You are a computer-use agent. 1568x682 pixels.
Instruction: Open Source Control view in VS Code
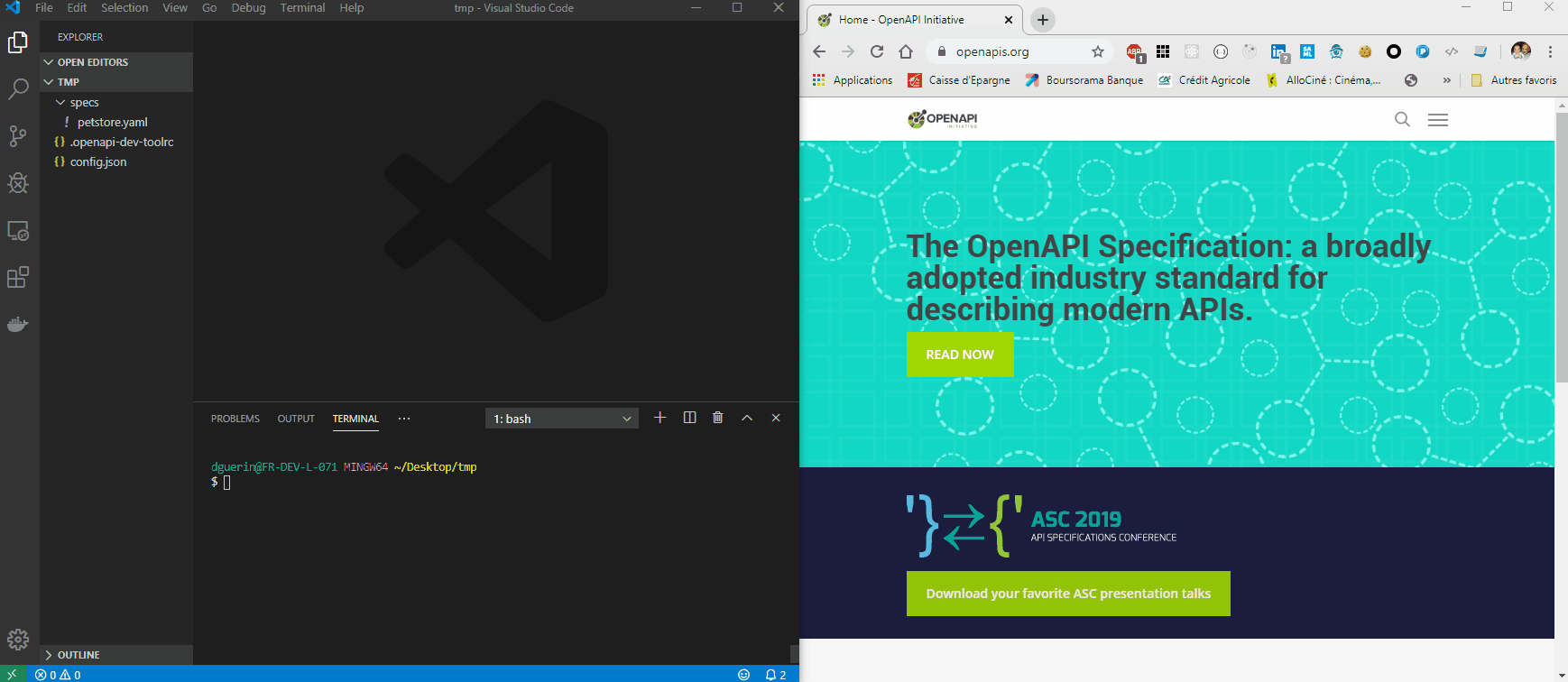(x=18, y=136)
